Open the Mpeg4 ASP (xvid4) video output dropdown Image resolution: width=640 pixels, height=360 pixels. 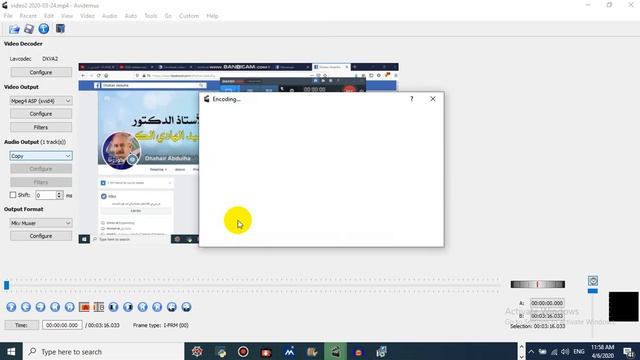41,101
